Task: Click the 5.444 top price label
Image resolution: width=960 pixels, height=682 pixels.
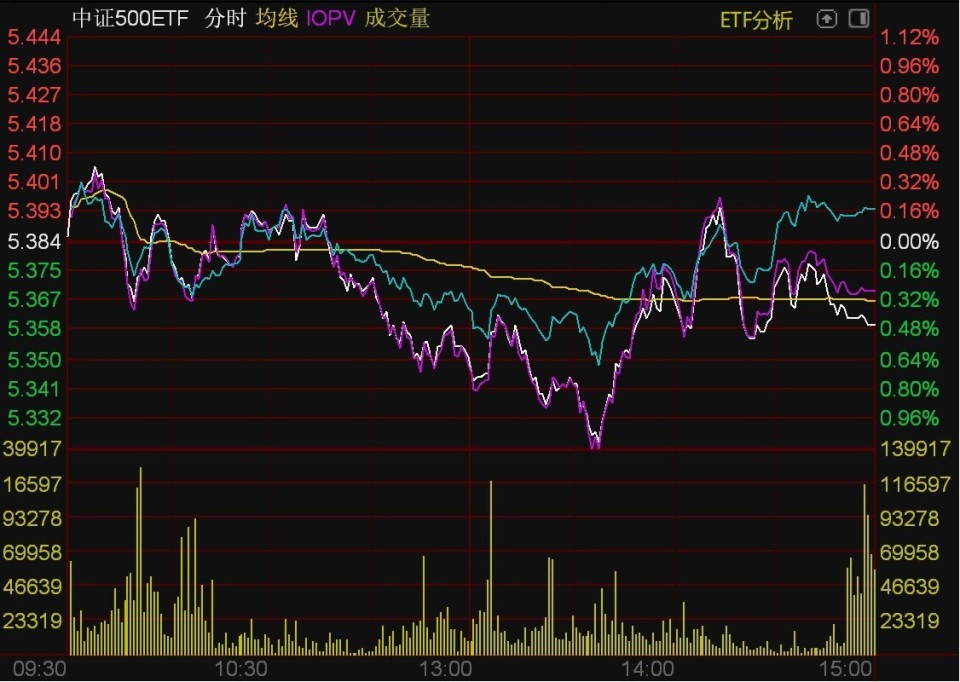Action: 34,37
